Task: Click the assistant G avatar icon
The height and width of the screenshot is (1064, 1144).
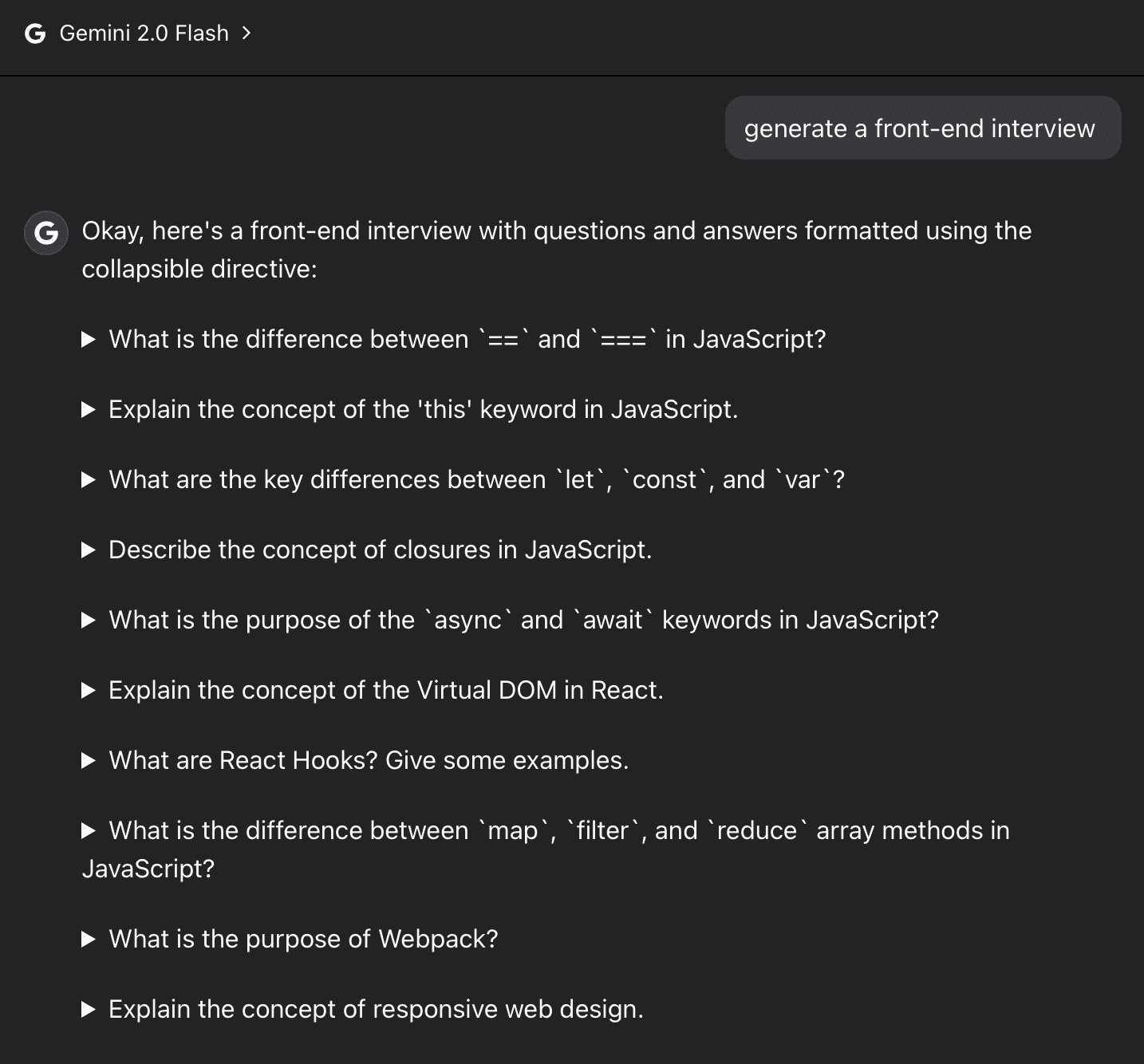Action: pyautogui.click(x=46, y=233)
